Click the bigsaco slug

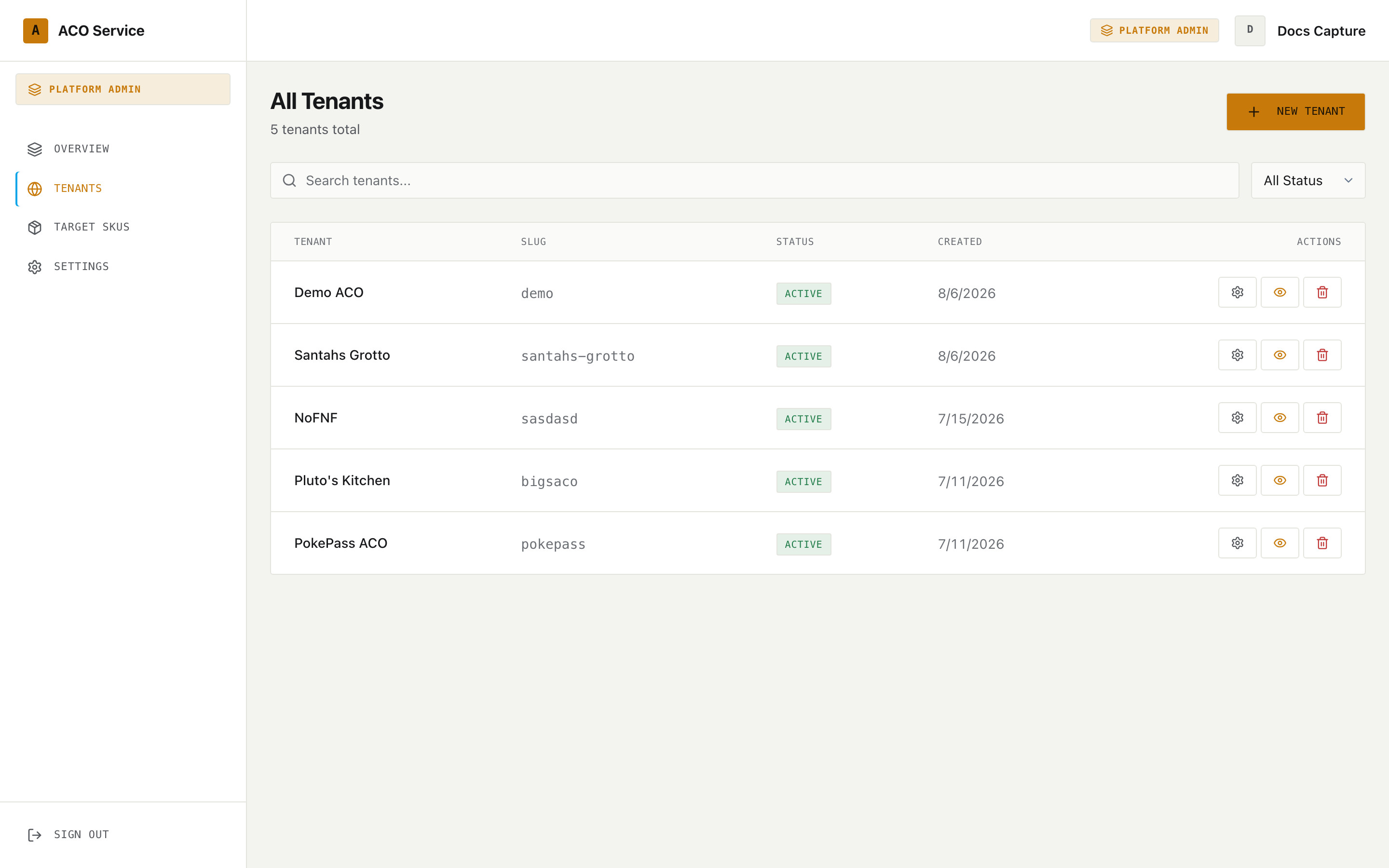click(x=549, y=481)
